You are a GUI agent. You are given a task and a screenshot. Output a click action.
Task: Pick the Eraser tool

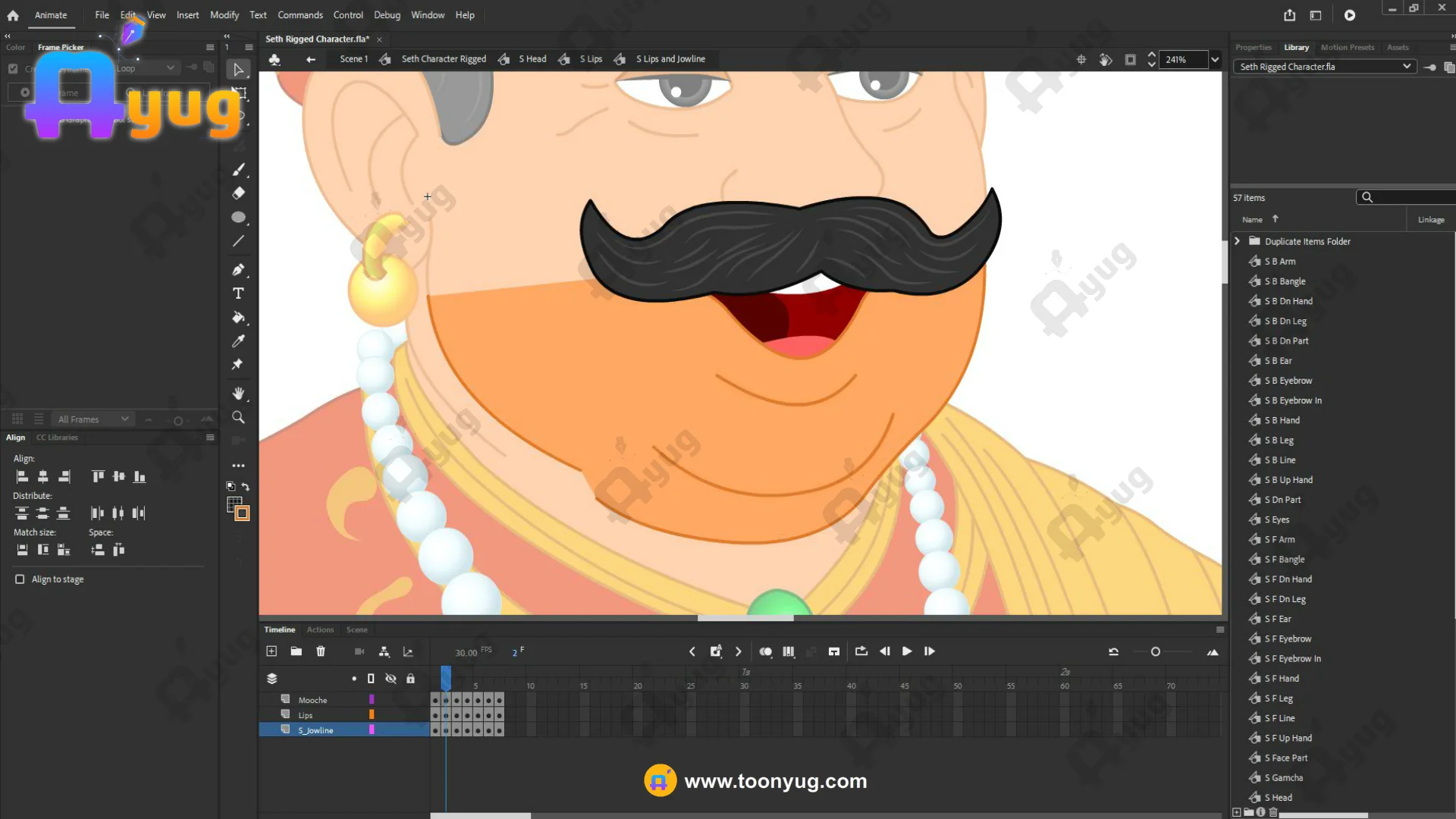point(238,193)
